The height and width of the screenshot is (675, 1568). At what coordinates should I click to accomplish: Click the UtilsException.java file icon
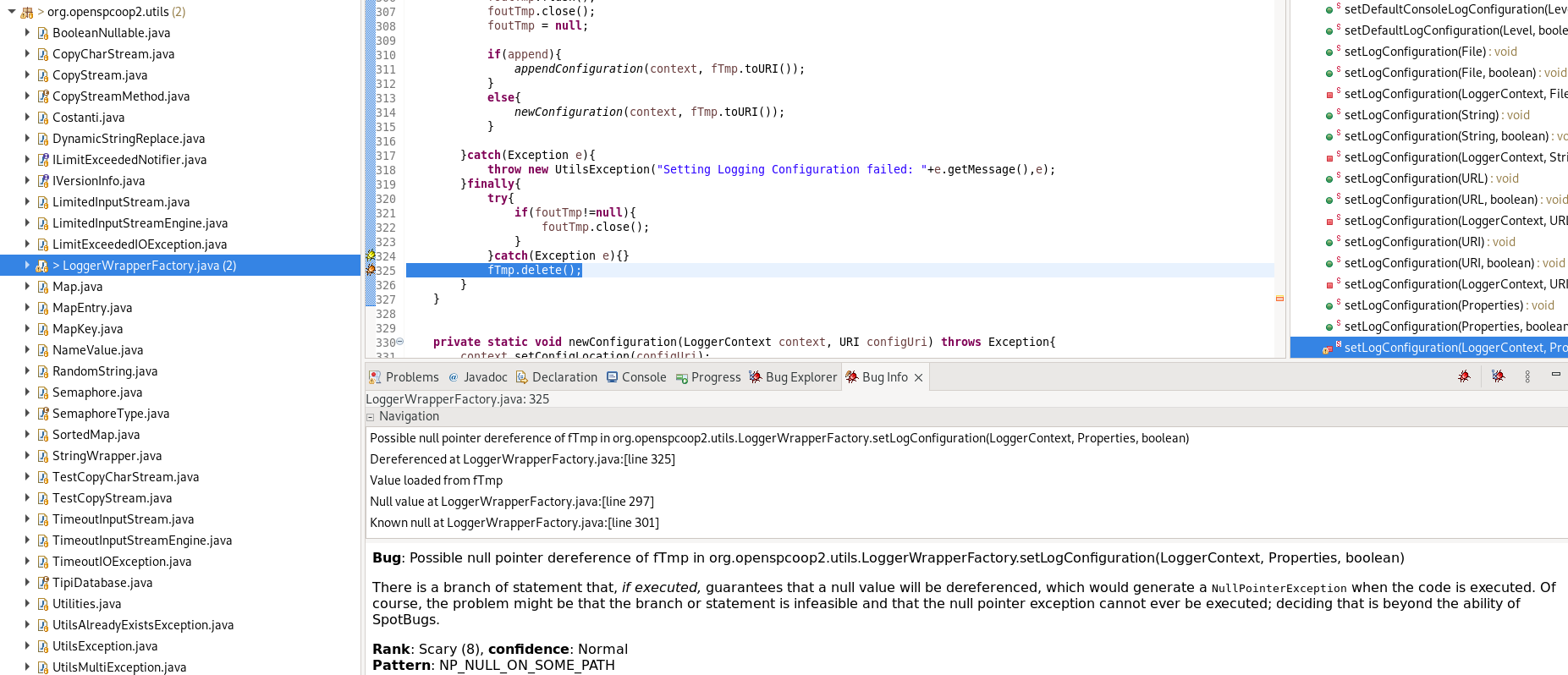click(x=42, y=646)
